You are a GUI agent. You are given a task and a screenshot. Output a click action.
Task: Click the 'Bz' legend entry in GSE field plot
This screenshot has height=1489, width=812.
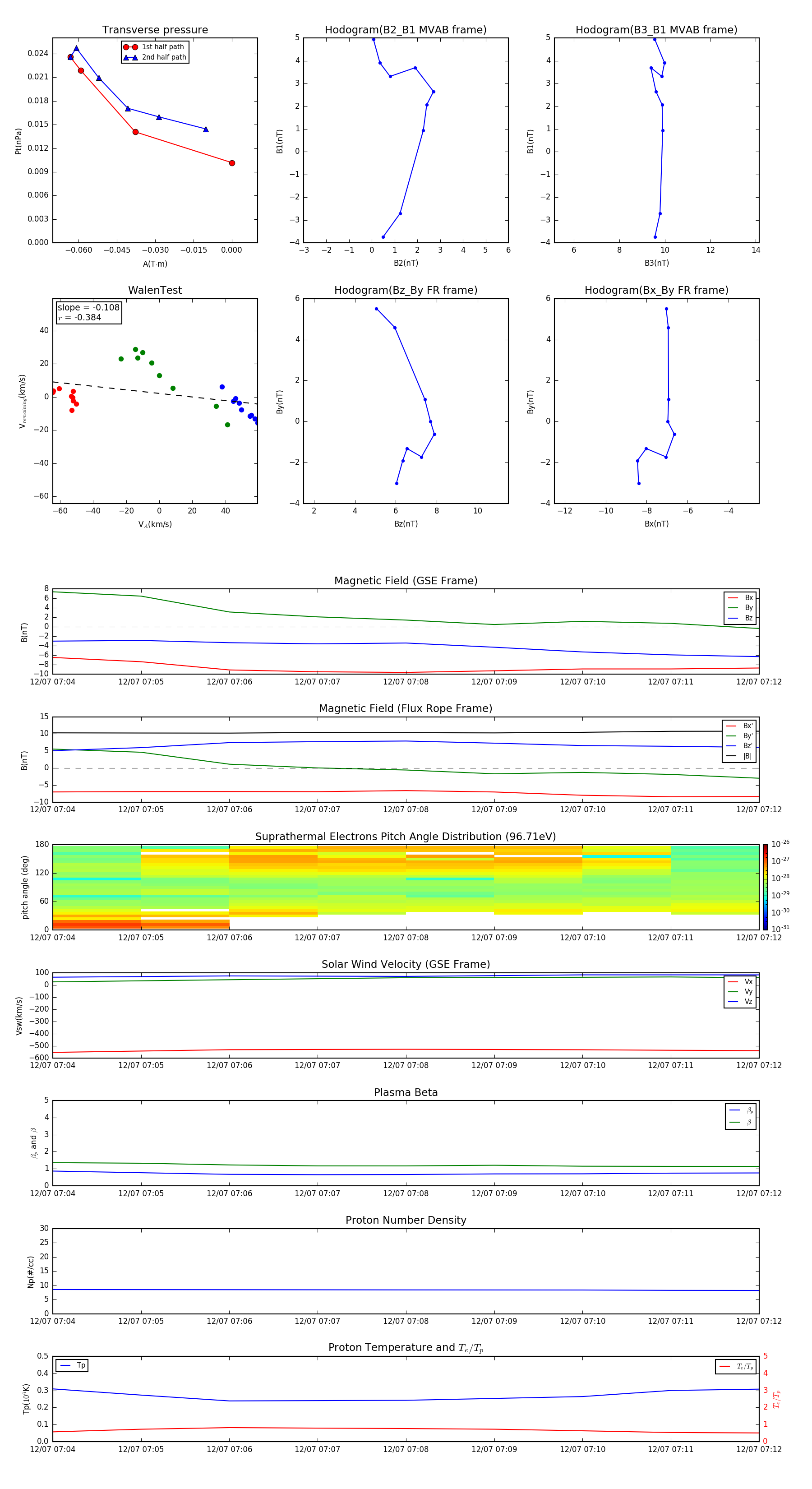(x=740, y=618)
